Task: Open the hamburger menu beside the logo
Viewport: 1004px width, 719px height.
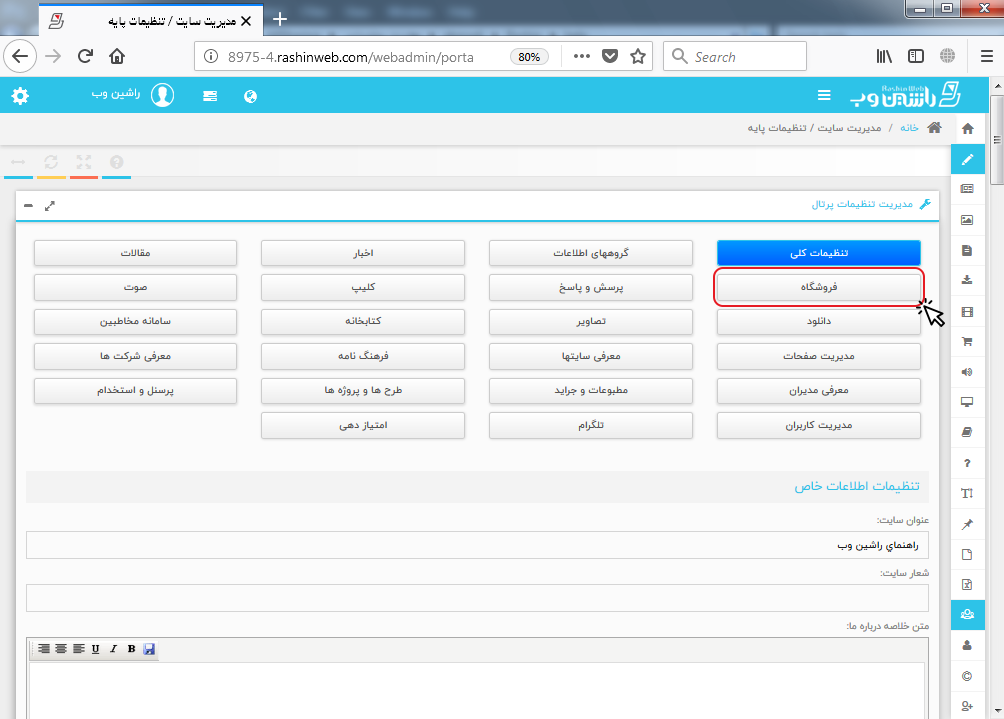Action: 824,96
